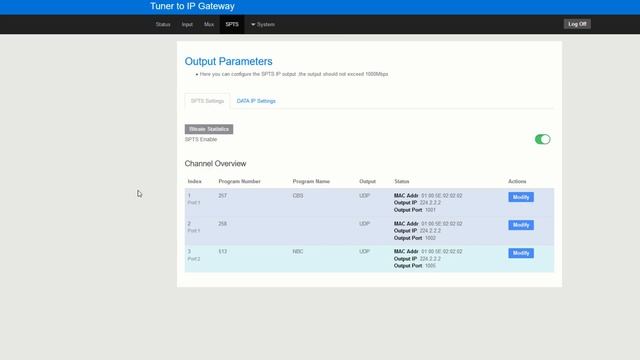Switch to the DATA IP Settings tab

pyautogui.click(x=256, y=101)
